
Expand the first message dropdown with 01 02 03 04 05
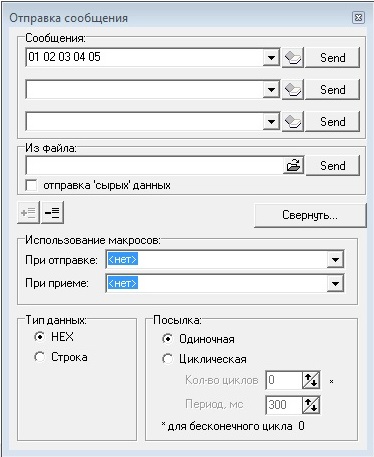coord(271,58)
